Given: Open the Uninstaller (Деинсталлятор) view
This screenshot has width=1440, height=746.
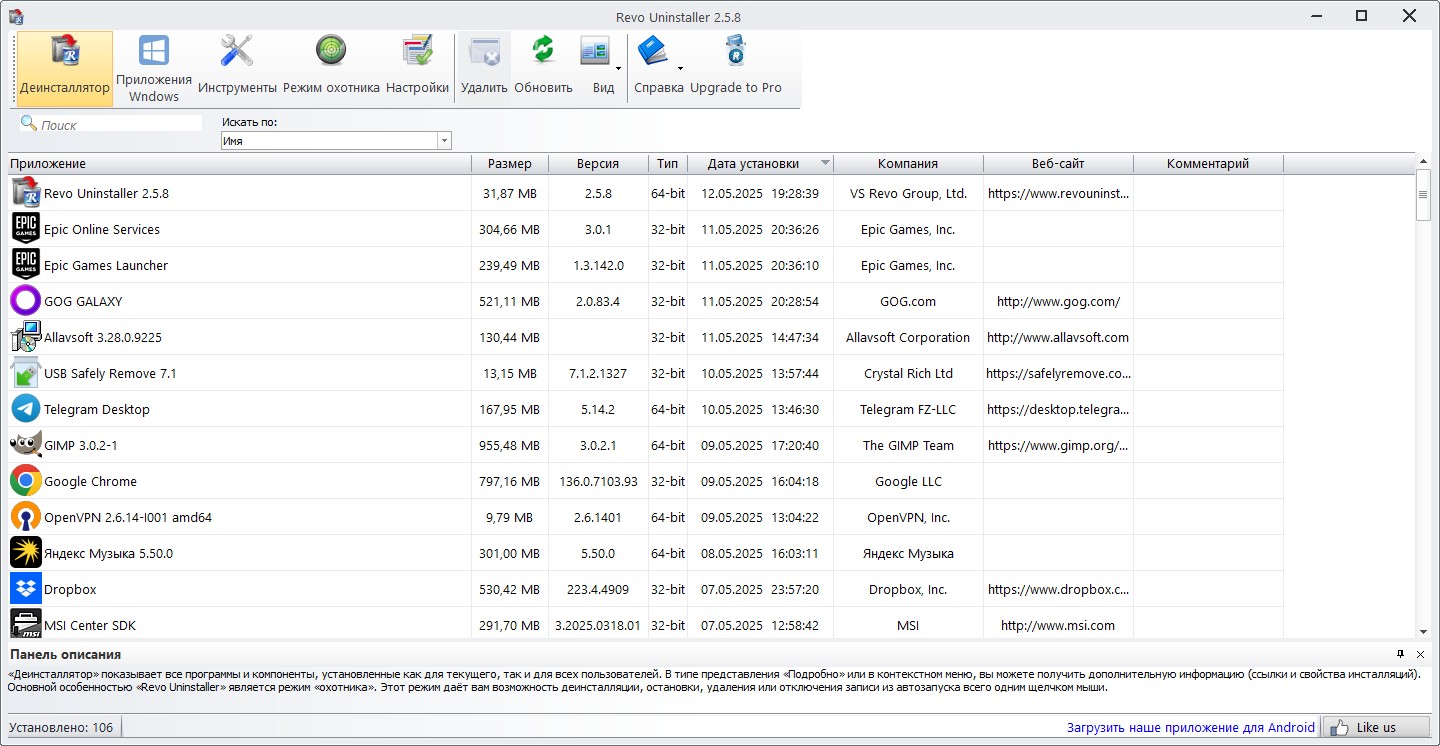Looking at the screenshot, I should [65, 69].
